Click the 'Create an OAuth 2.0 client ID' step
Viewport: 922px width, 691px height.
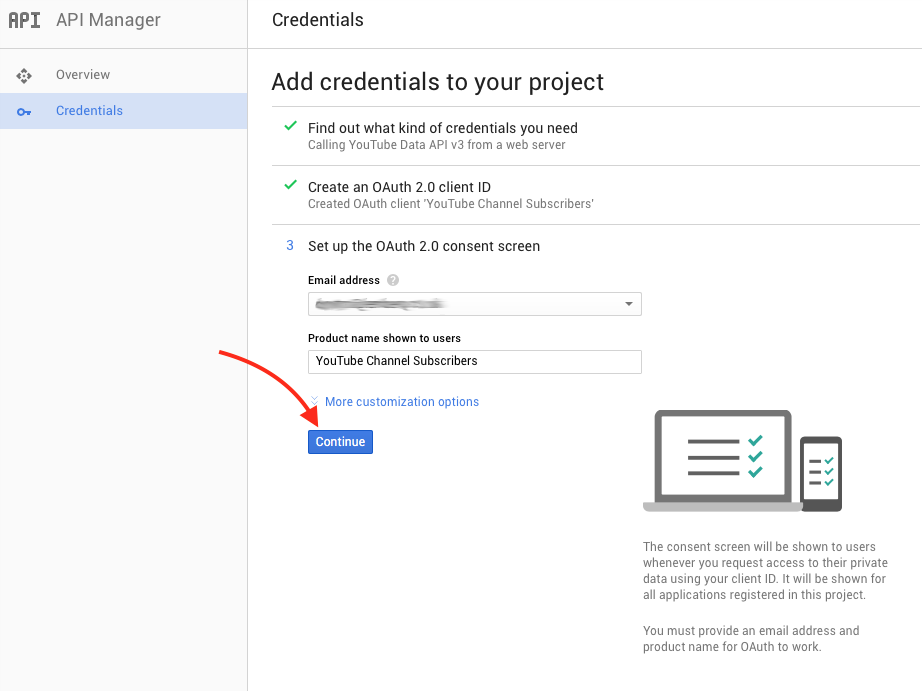399,187
